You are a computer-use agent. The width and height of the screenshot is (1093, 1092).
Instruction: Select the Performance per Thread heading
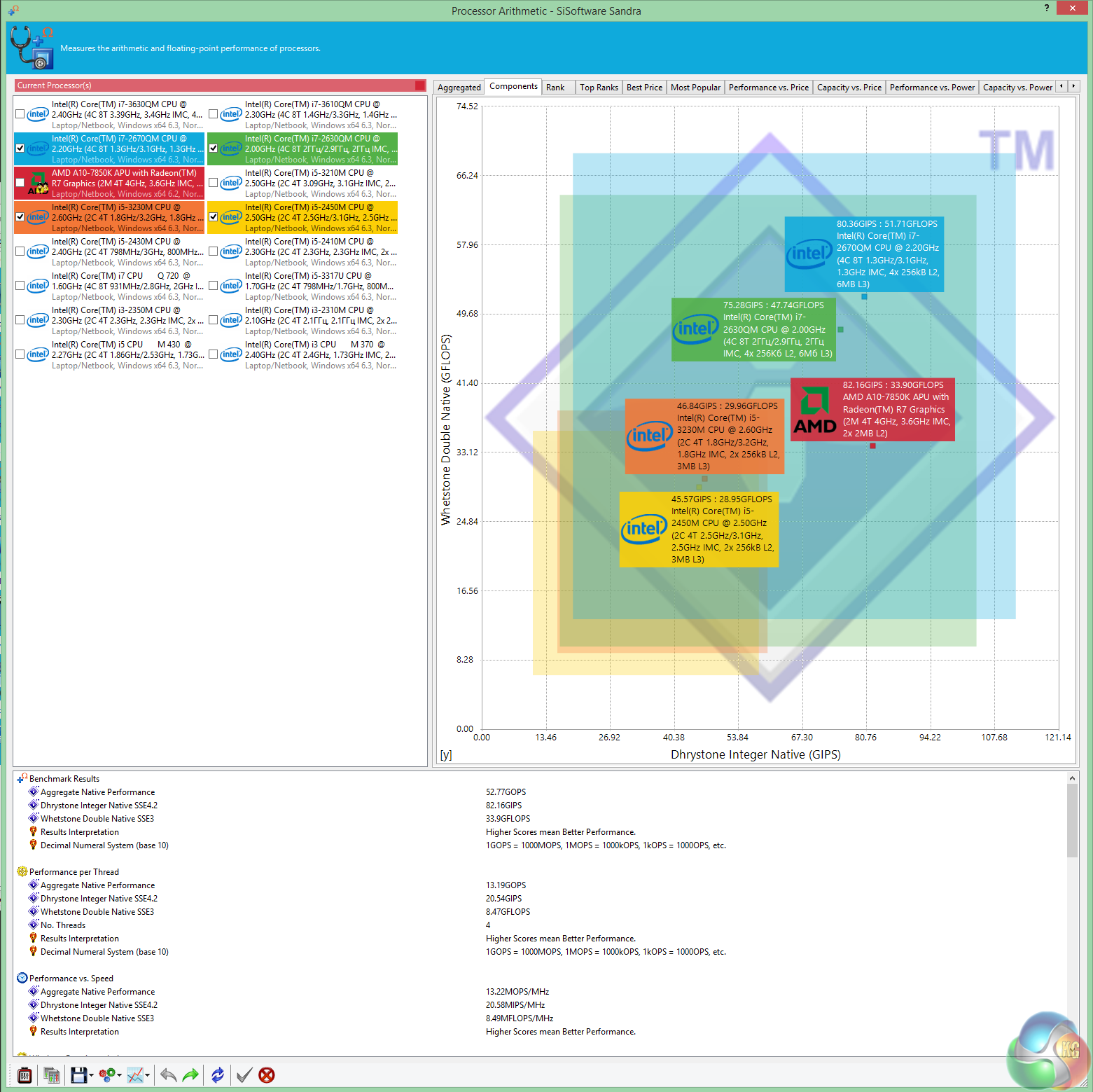[74, 872]
